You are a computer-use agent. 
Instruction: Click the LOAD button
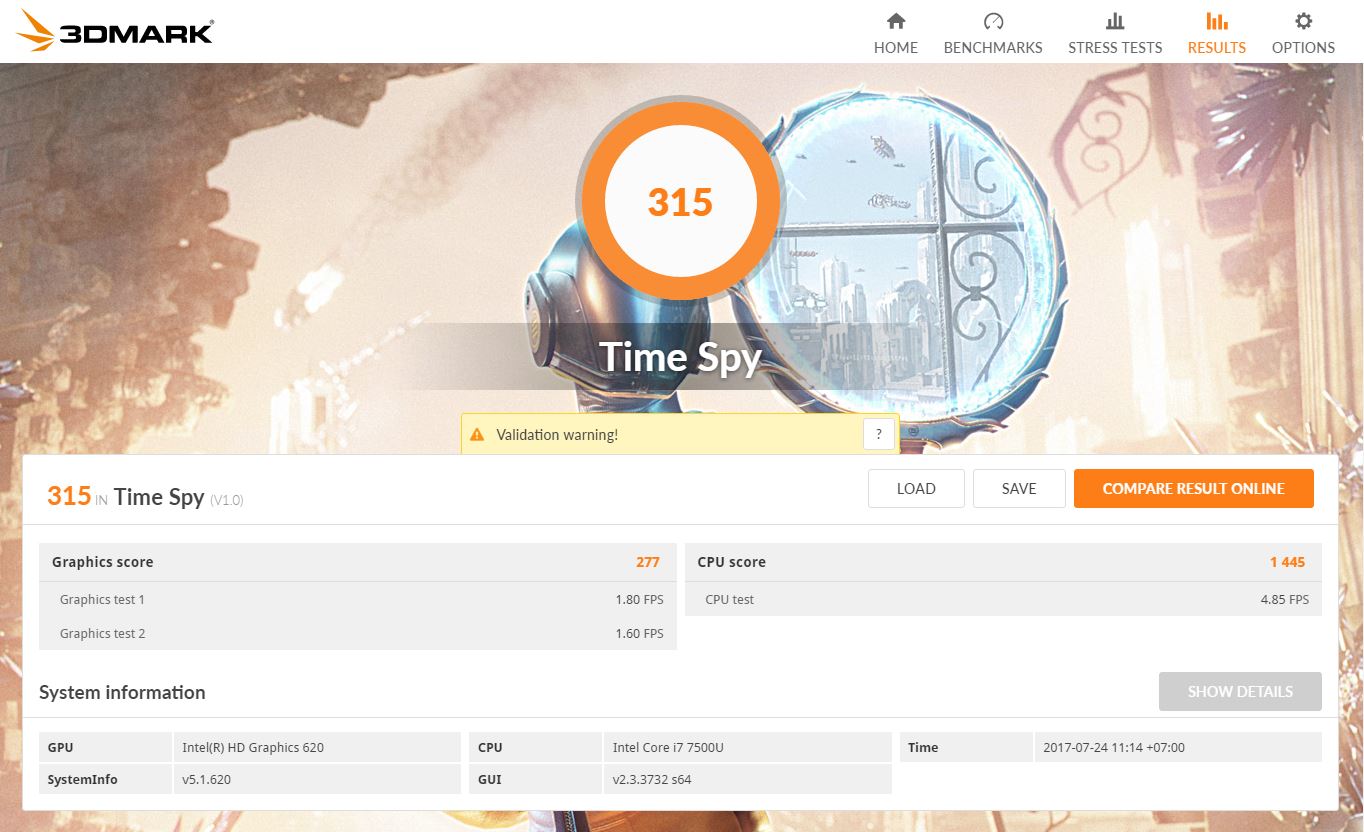point(916,489)
